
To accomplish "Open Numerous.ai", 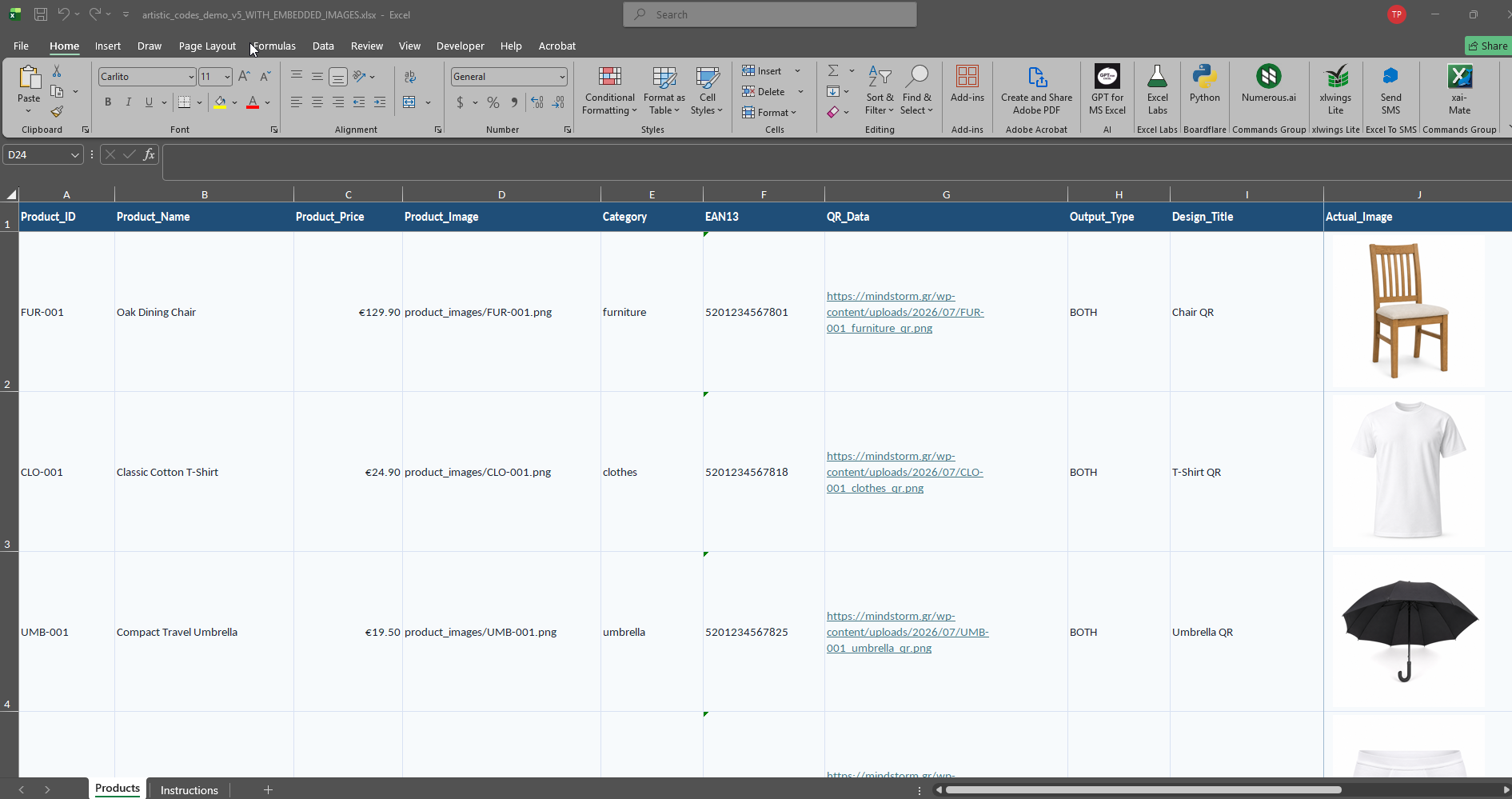I will click(x=1269, y=85).
